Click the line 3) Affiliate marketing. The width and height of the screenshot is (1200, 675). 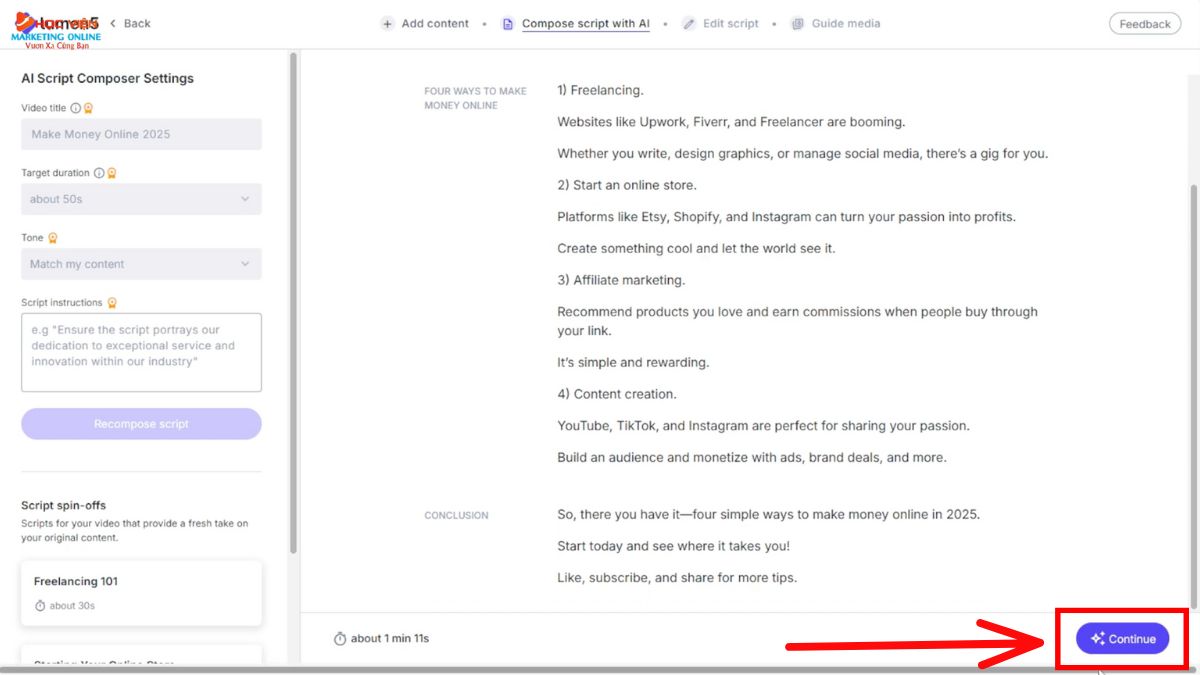click(621, 280)
